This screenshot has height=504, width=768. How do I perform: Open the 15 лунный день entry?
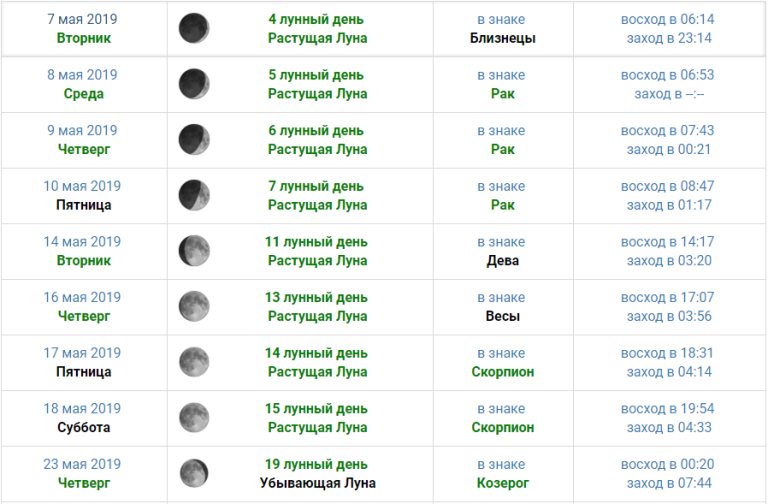click(x=317, y=409)
